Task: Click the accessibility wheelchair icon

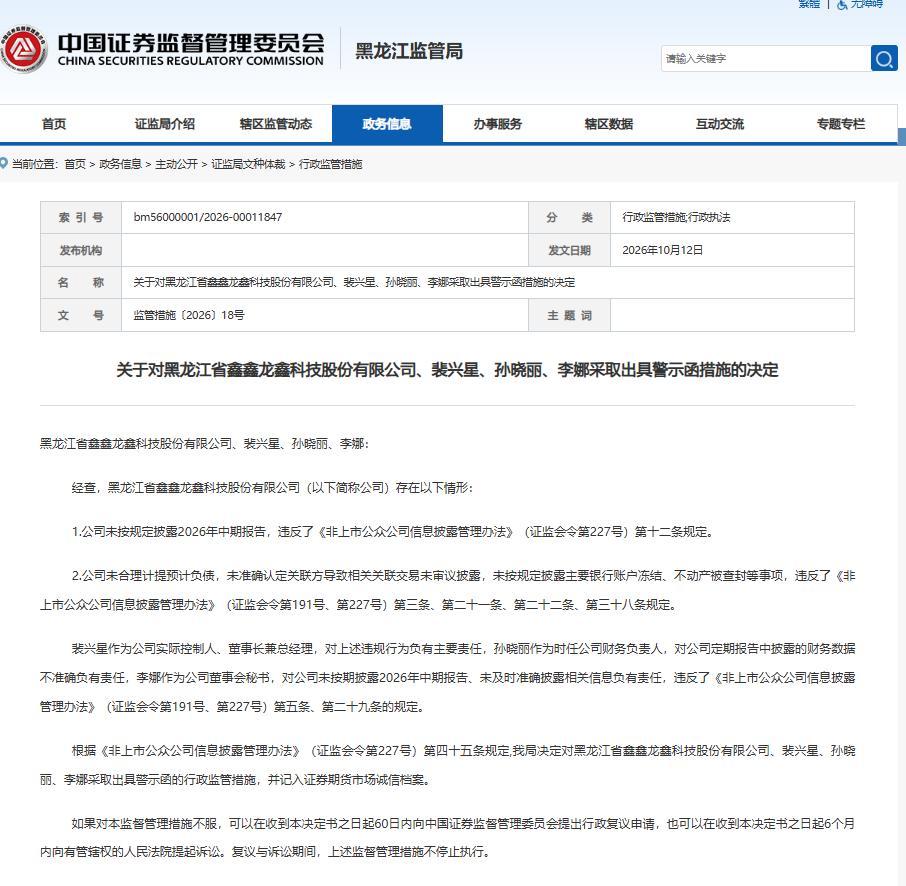Action: pyautogui.click(x=842, y=5)
